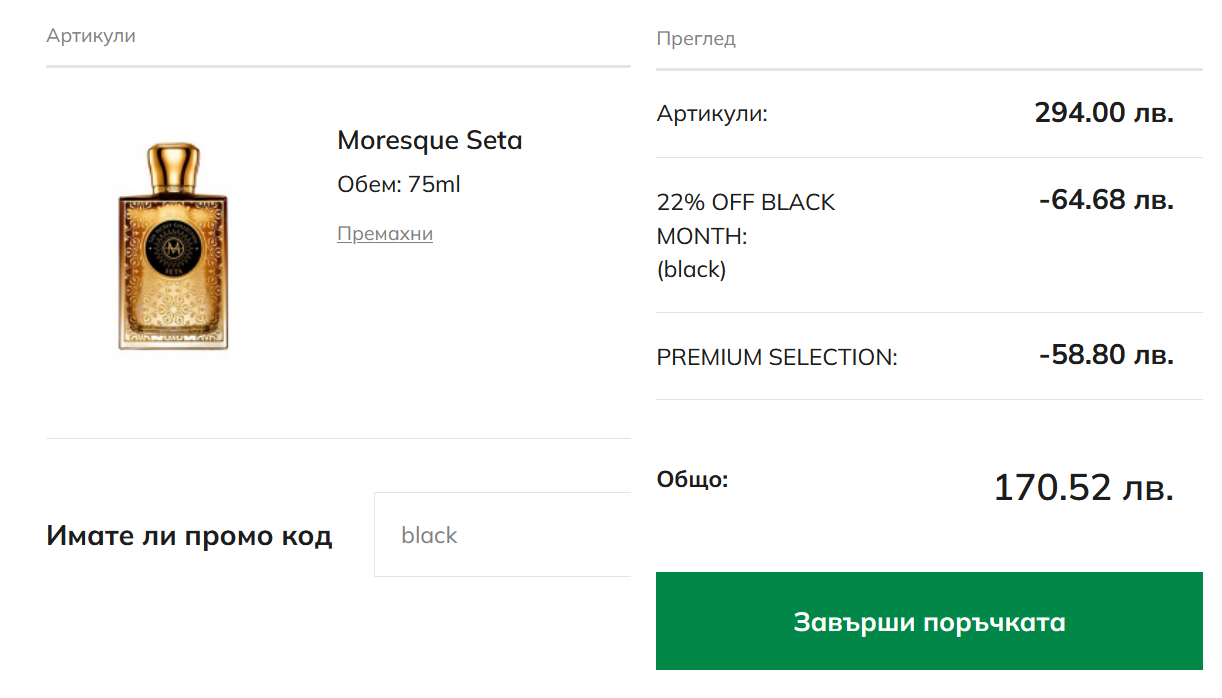Click the (black) promo code text in summary
The height and width of the screenshot is (698, 1222).
coord(691,269)
